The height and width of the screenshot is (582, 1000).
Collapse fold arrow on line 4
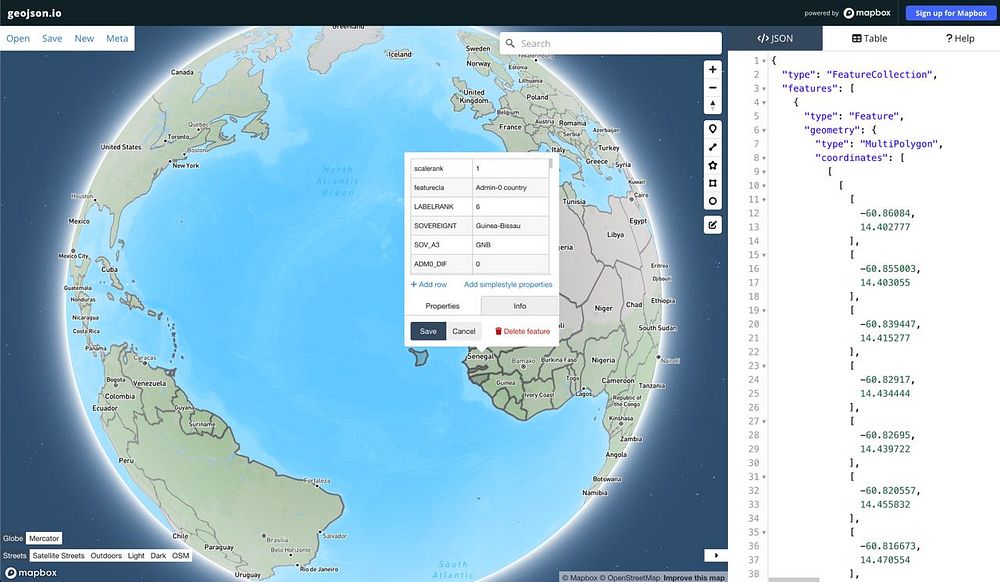pos(764,103)
